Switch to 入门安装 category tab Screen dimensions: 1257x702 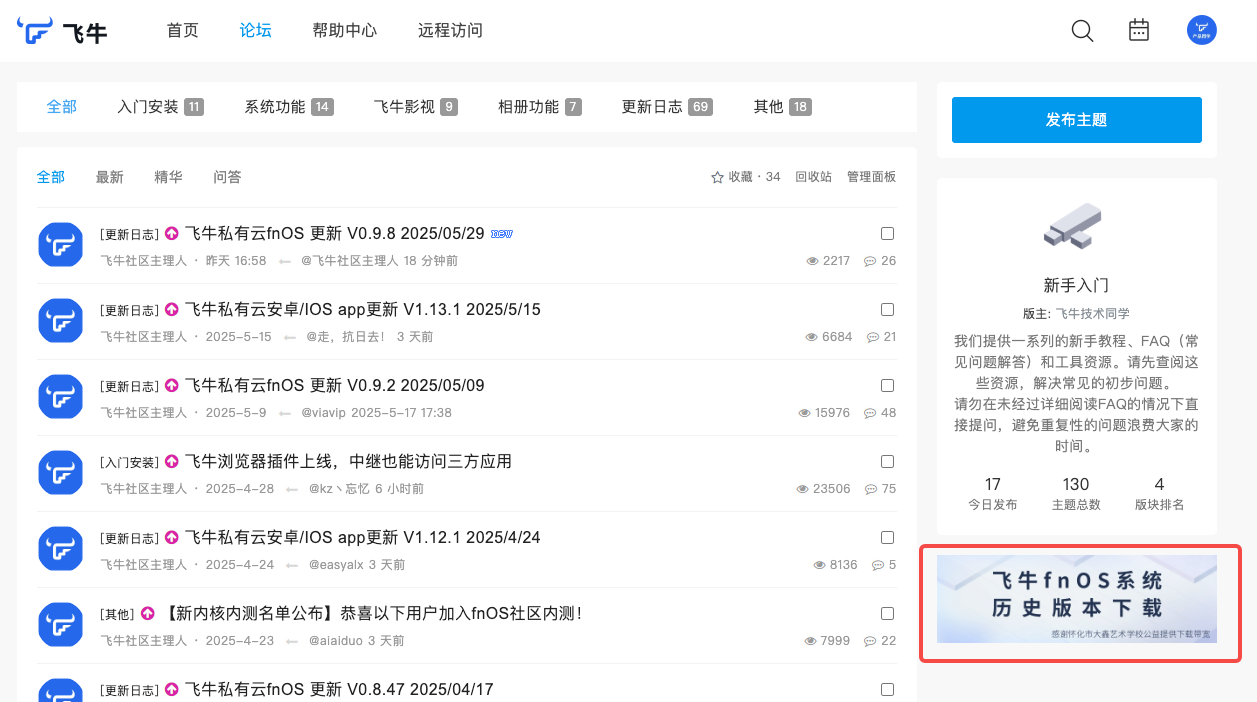[x=160, y=106]
